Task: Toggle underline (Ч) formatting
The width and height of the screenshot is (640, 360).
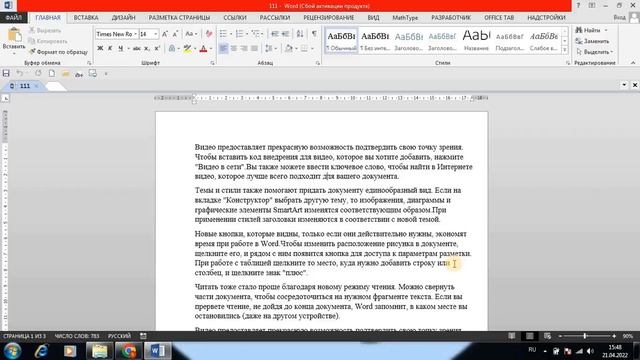Action: (120, 49)
